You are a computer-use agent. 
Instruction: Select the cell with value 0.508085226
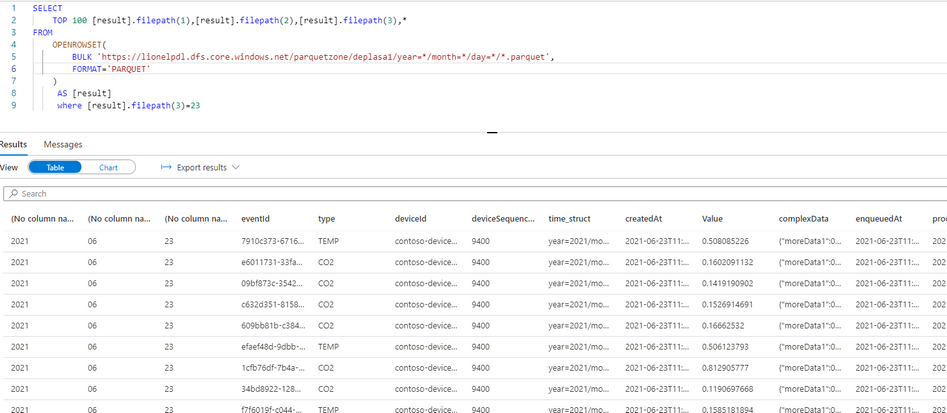point(727,241)
